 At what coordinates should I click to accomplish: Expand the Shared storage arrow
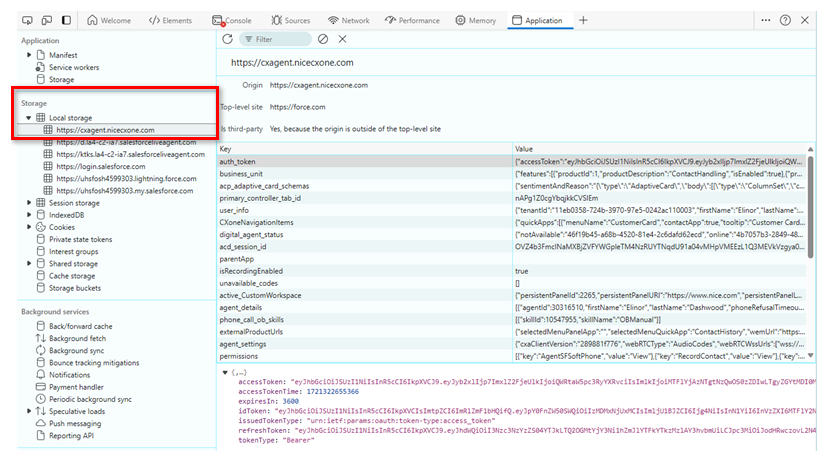click(29, 263)
